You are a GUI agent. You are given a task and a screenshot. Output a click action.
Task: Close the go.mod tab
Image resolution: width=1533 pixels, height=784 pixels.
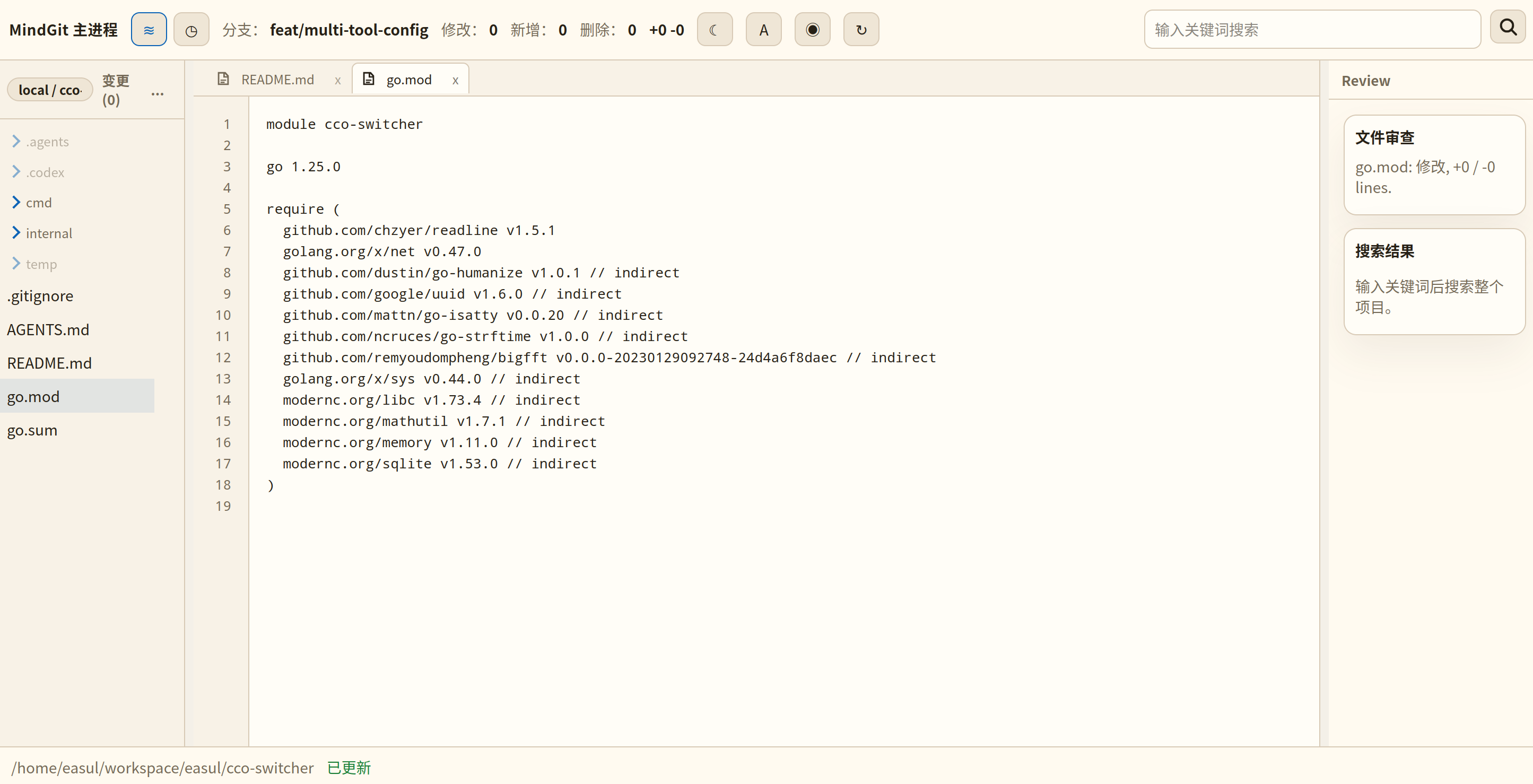[x=455, y=81]
